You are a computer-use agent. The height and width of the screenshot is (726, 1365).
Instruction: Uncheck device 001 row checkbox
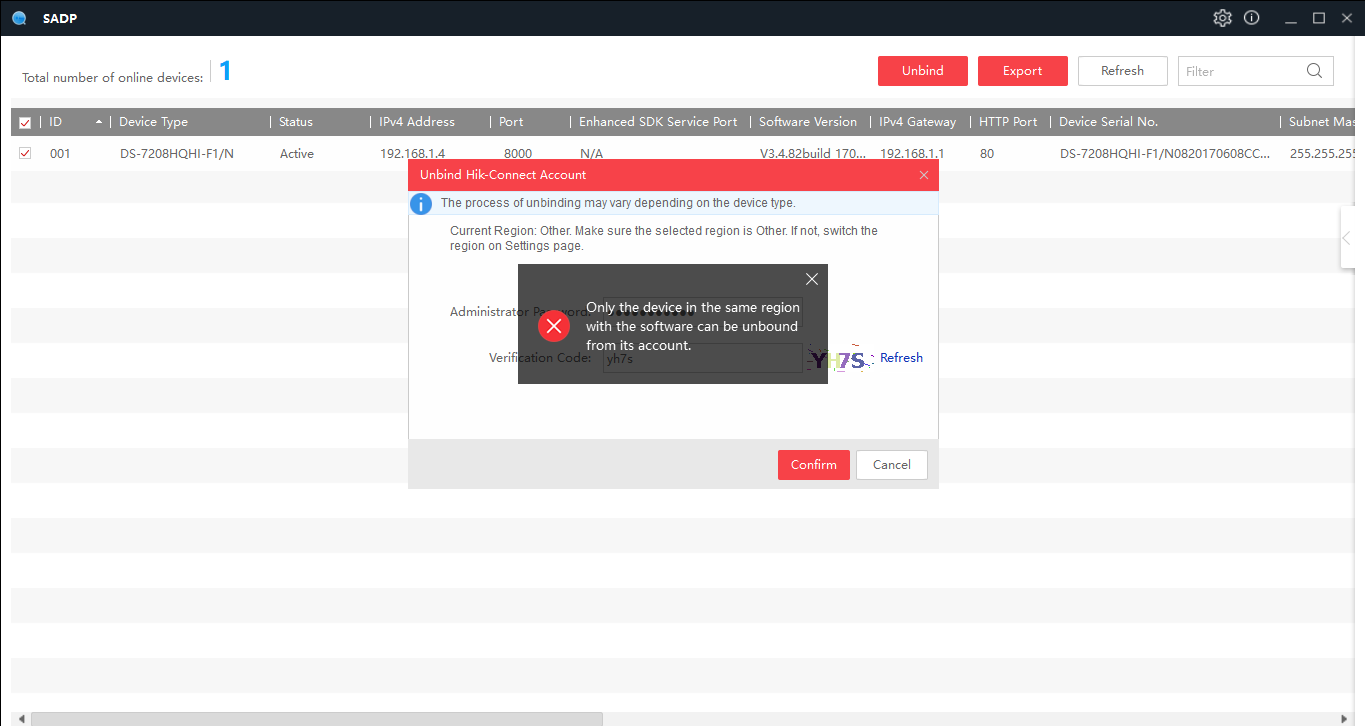25,153
